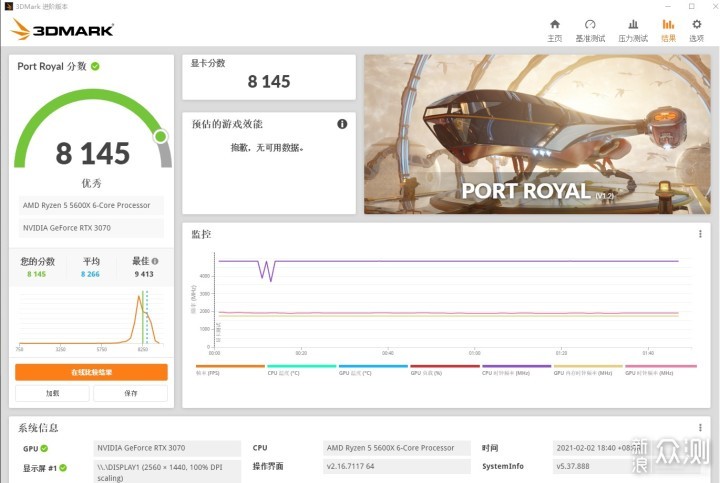720x483 pixels.
Task: Click the CPU value in system info
Action: pyautogui.click(x=397, y=448)
